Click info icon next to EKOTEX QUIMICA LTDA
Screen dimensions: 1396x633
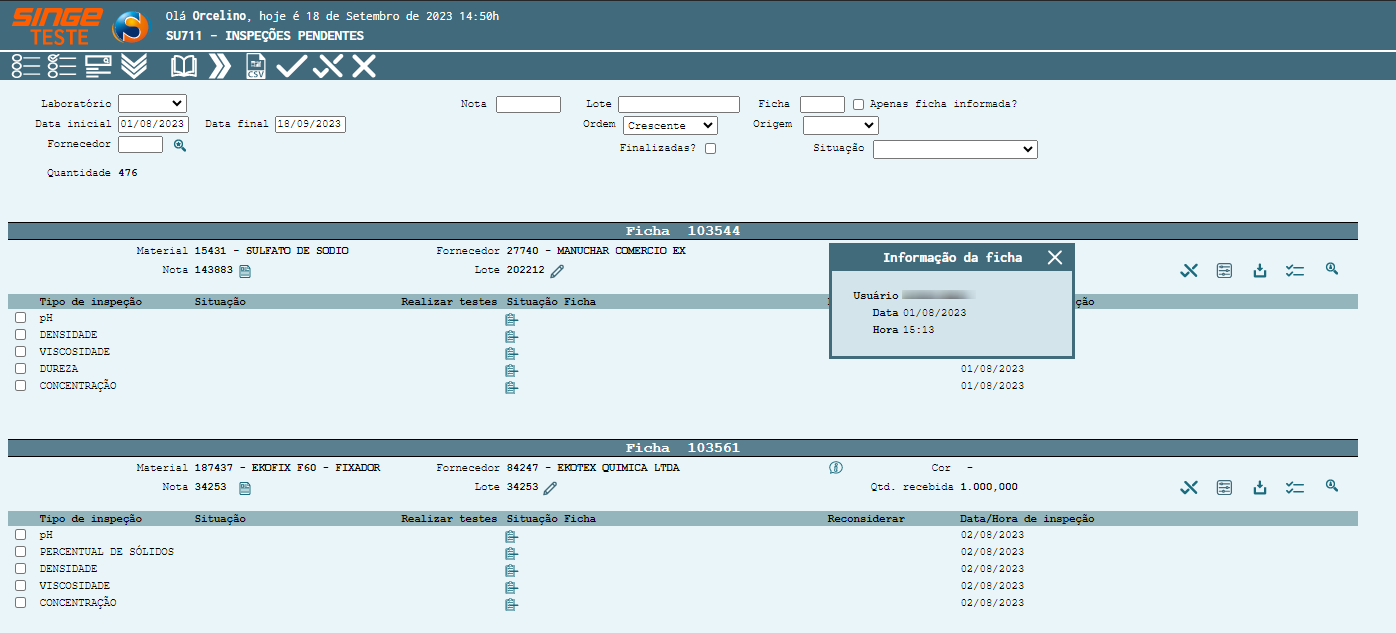[836, 468]
